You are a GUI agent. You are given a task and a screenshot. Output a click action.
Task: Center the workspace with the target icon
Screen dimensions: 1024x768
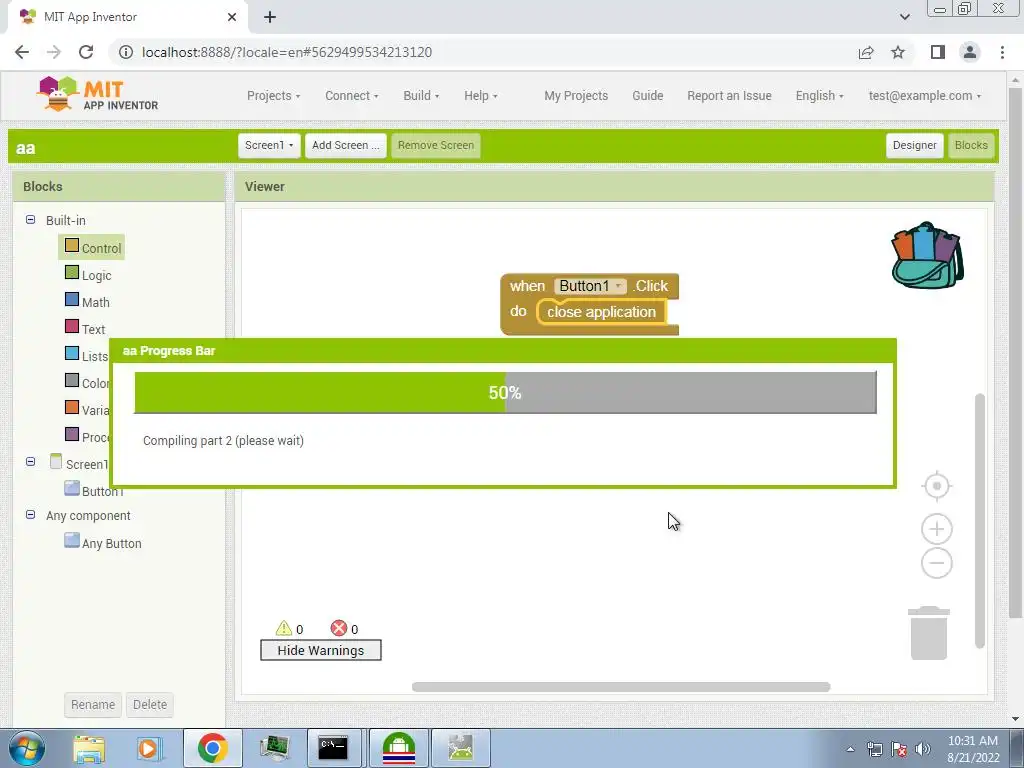click(936, 486)
